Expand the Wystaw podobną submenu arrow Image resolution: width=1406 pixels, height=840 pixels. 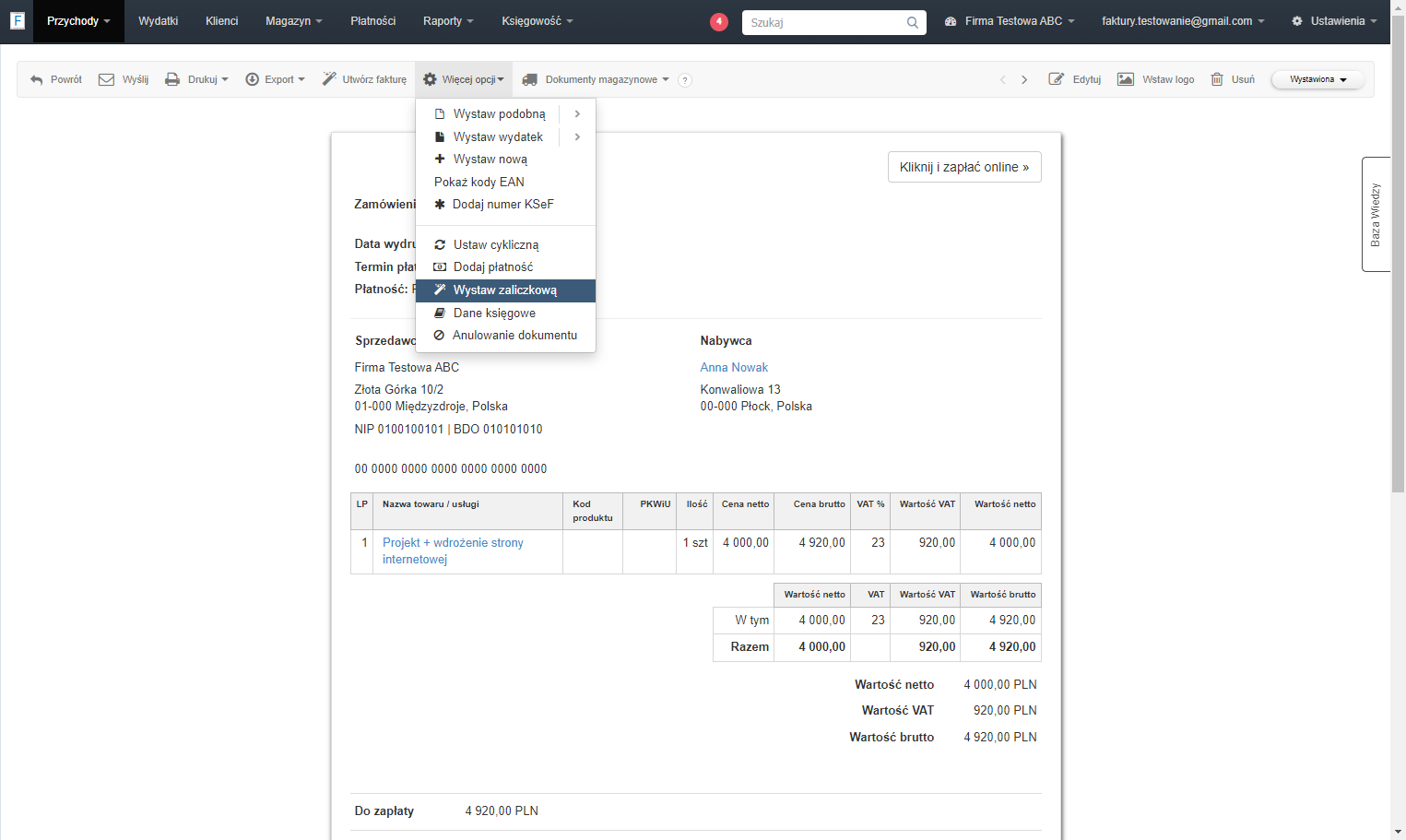(x=577, y=114)
